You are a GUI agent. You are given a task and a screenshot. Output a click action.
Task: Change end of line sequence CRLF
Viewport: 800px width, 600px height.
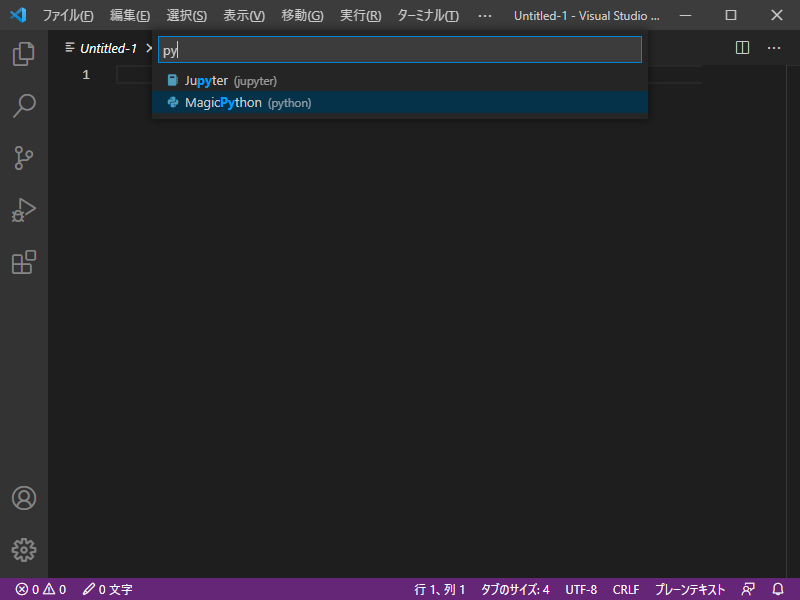click(x=626, y=589)
